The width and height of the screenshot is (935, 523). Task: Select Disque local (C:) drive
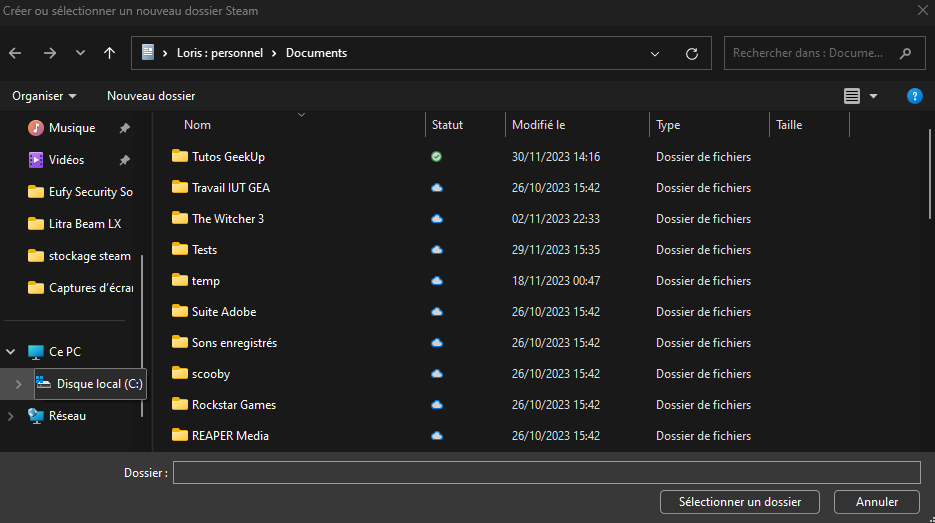[90, 384]
